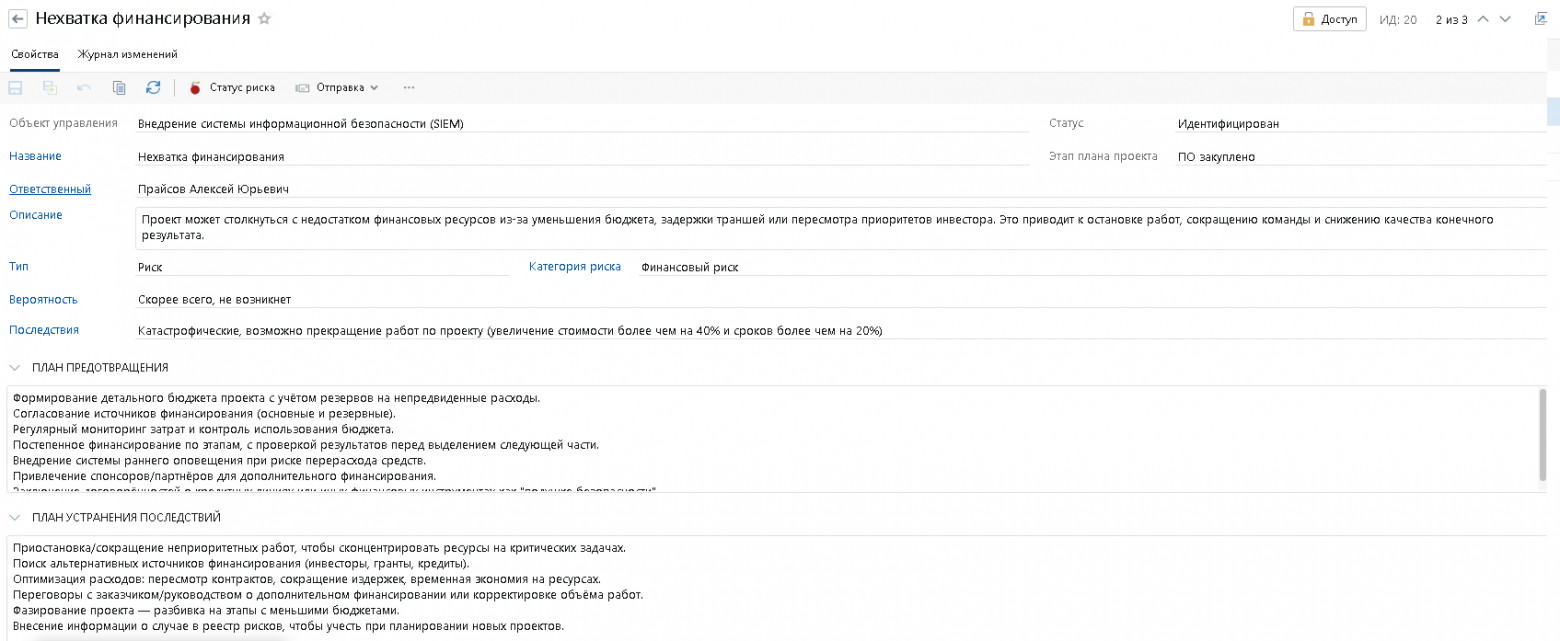Click the Статус риска bomb icon

(196, 88)
